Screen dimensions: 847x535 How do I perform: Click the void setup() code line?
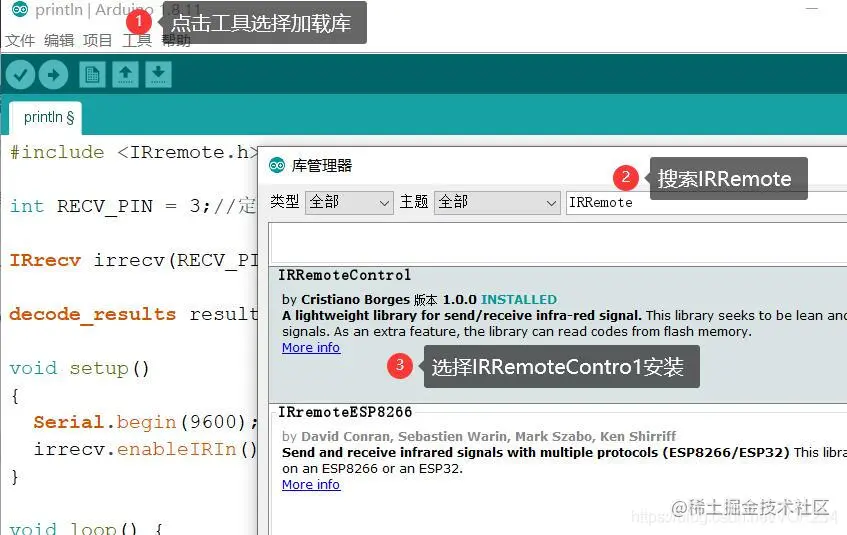(79, 369)
